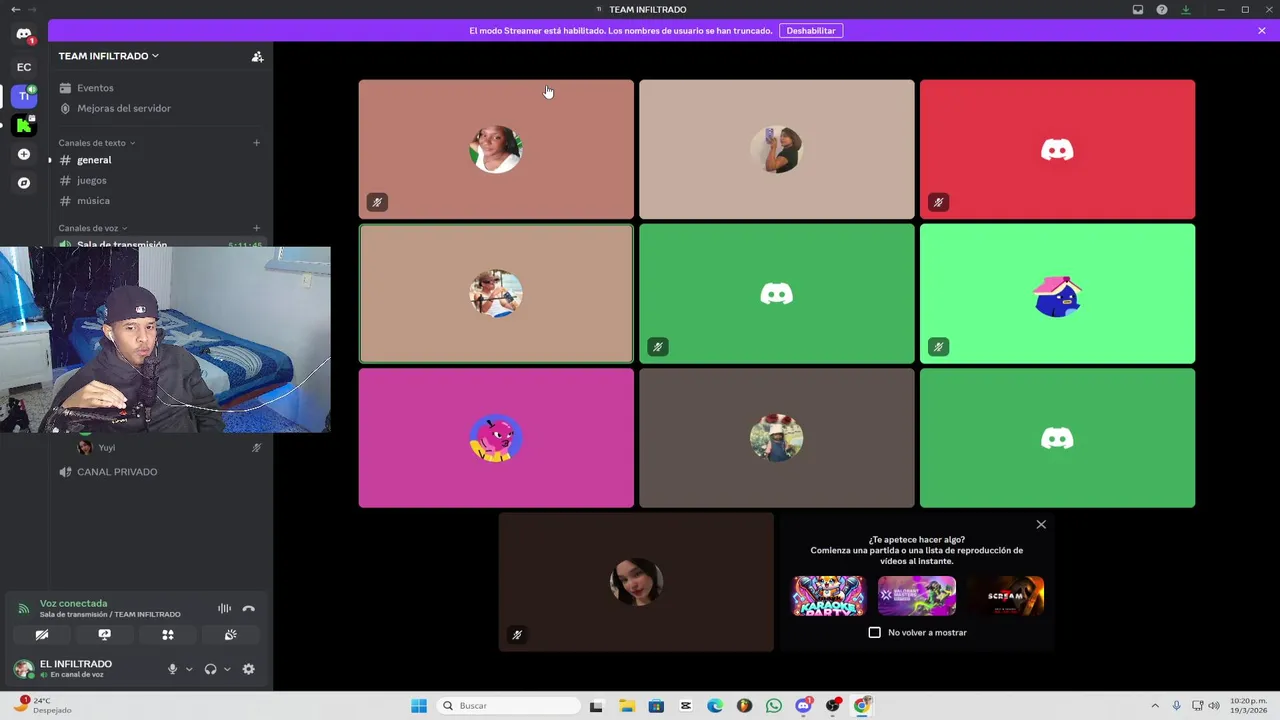Open the soundboard button
1280x720 pixels.
[x=230, y=635]
